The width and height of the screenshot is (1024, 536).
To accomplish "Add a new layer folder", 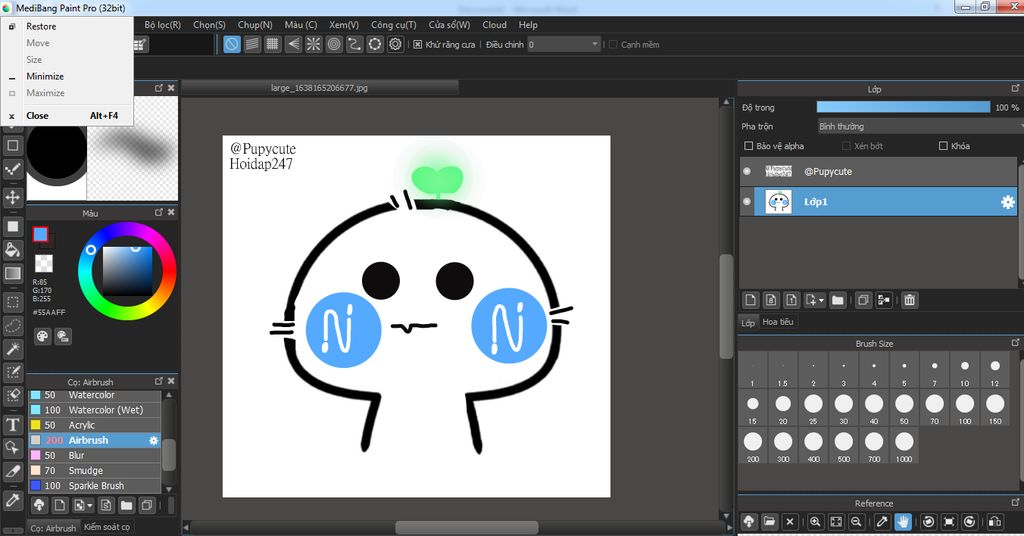I will tap(838, 300).
